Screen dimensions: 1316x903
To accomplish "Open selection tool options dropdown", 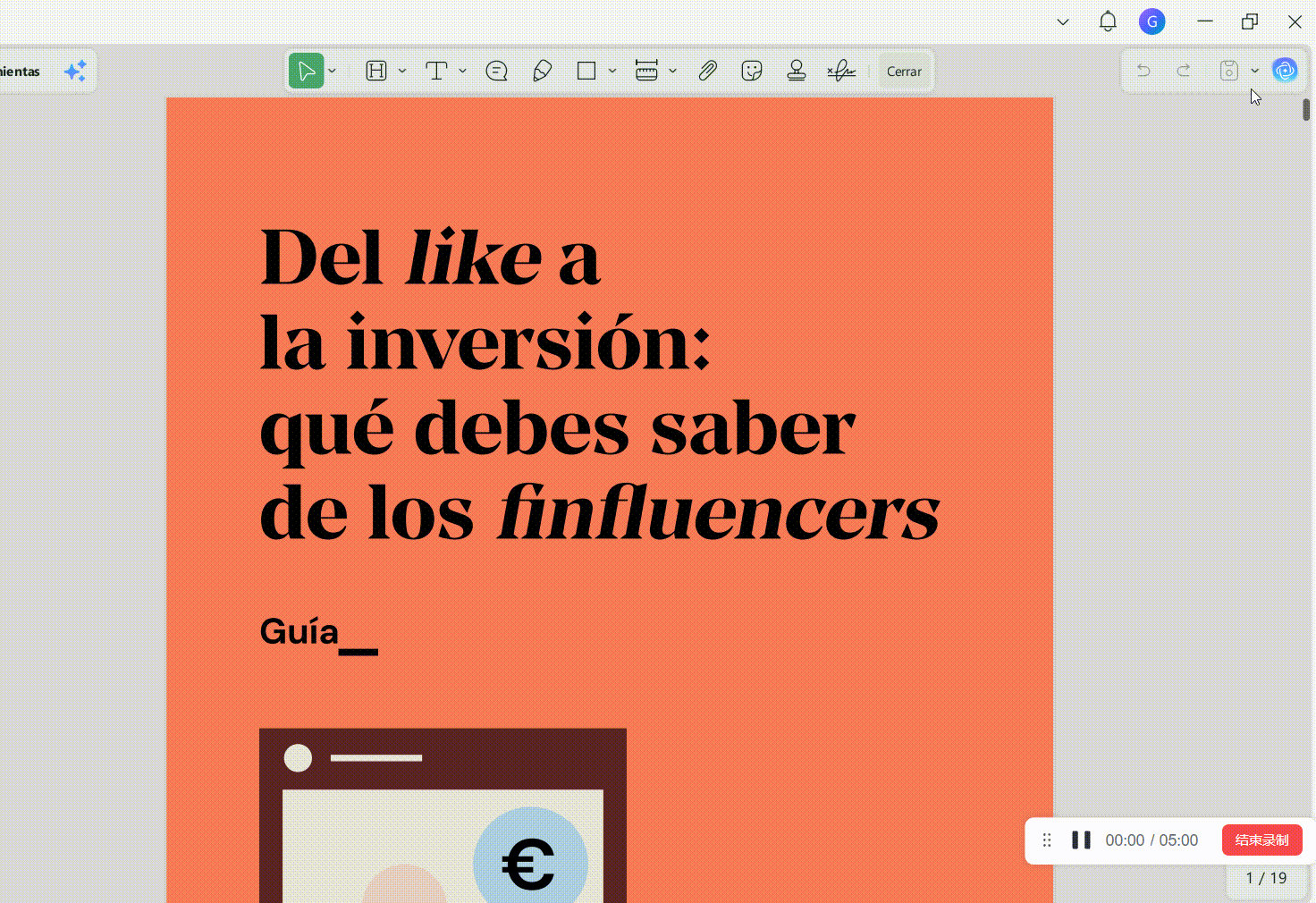I will pyautogui.click(x=333, y=71).
